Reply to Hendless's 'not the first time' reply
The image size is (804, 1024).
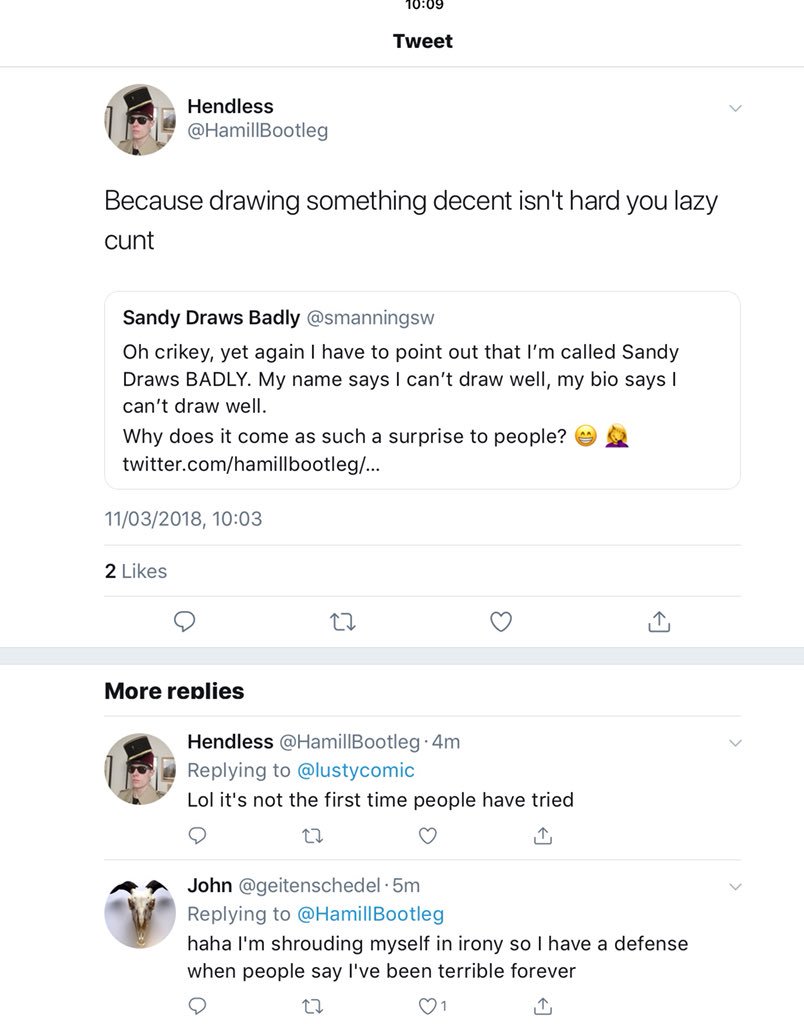coord(198,835)
